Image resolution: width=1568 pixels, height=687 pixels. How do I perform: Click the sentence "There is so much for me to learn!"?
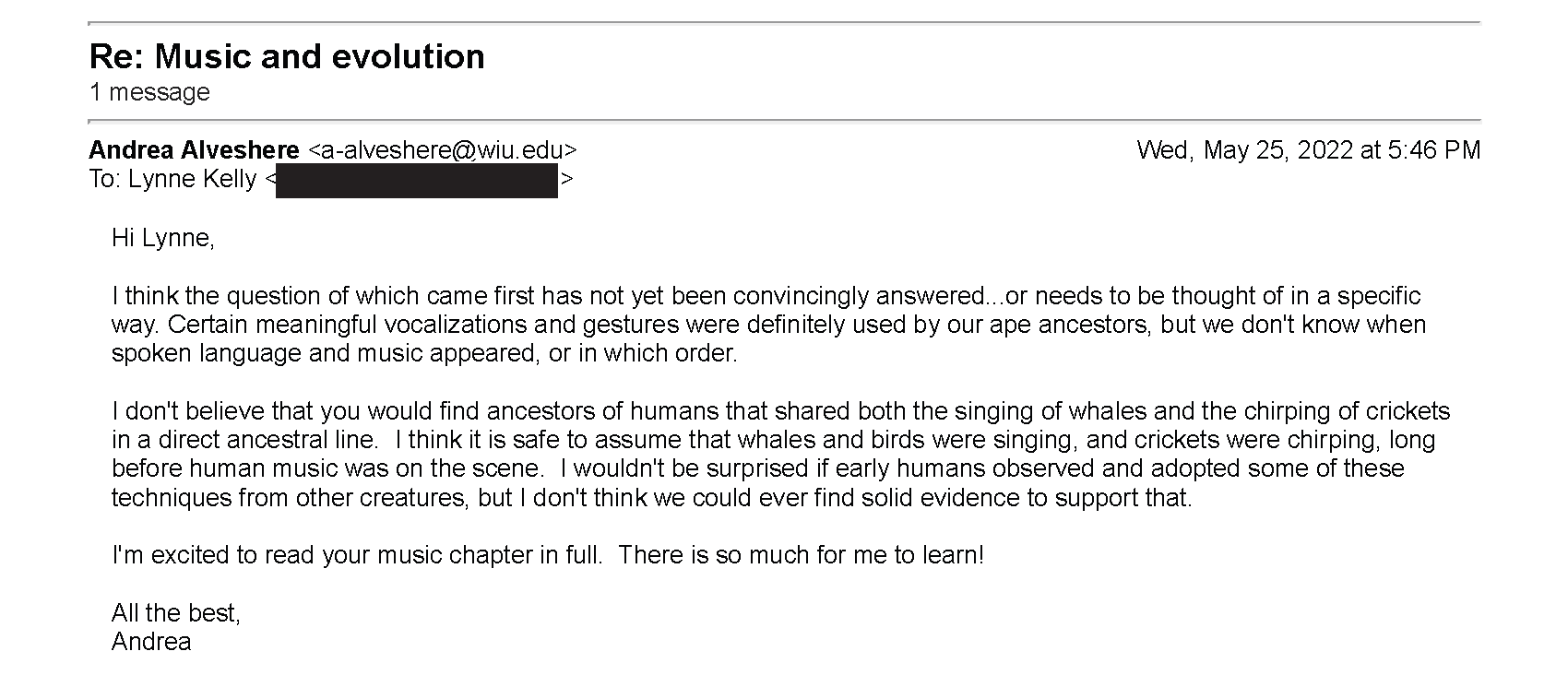[x=802, y=555]
